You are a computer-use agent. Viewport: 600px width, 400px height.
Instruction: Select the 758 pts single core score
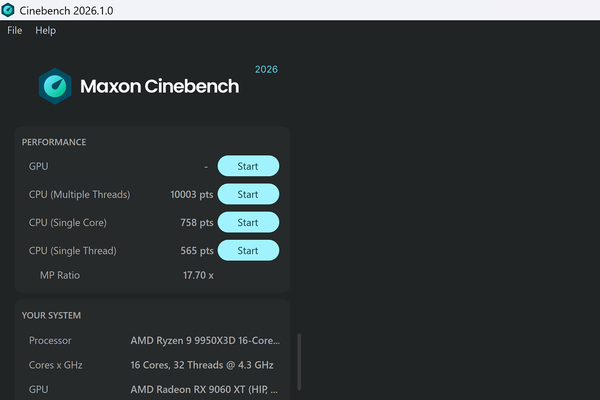[197, 223]
